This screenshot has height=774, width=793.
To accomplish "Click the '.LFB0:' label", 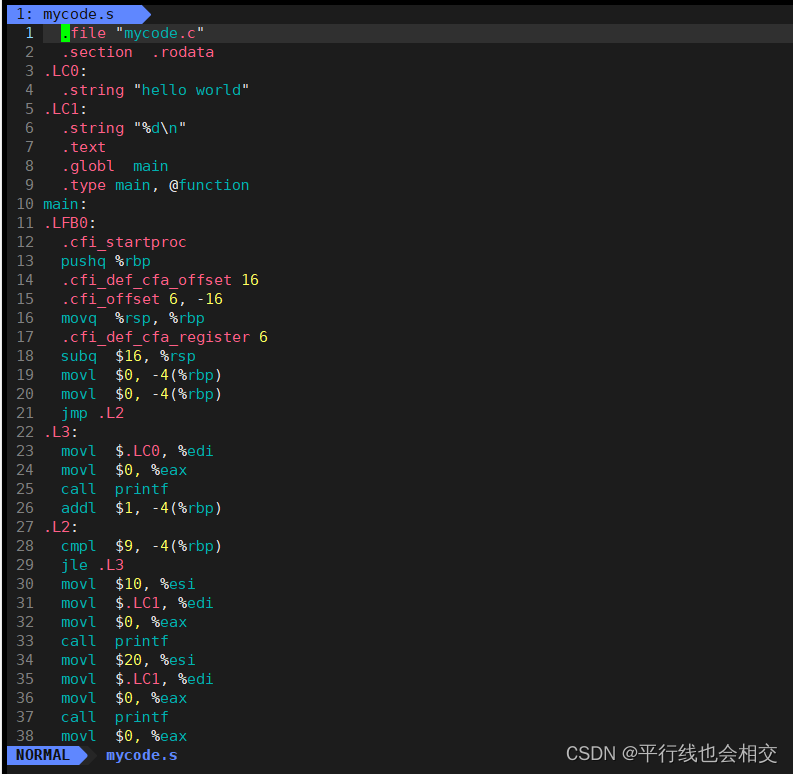I will tap(70, 223).
